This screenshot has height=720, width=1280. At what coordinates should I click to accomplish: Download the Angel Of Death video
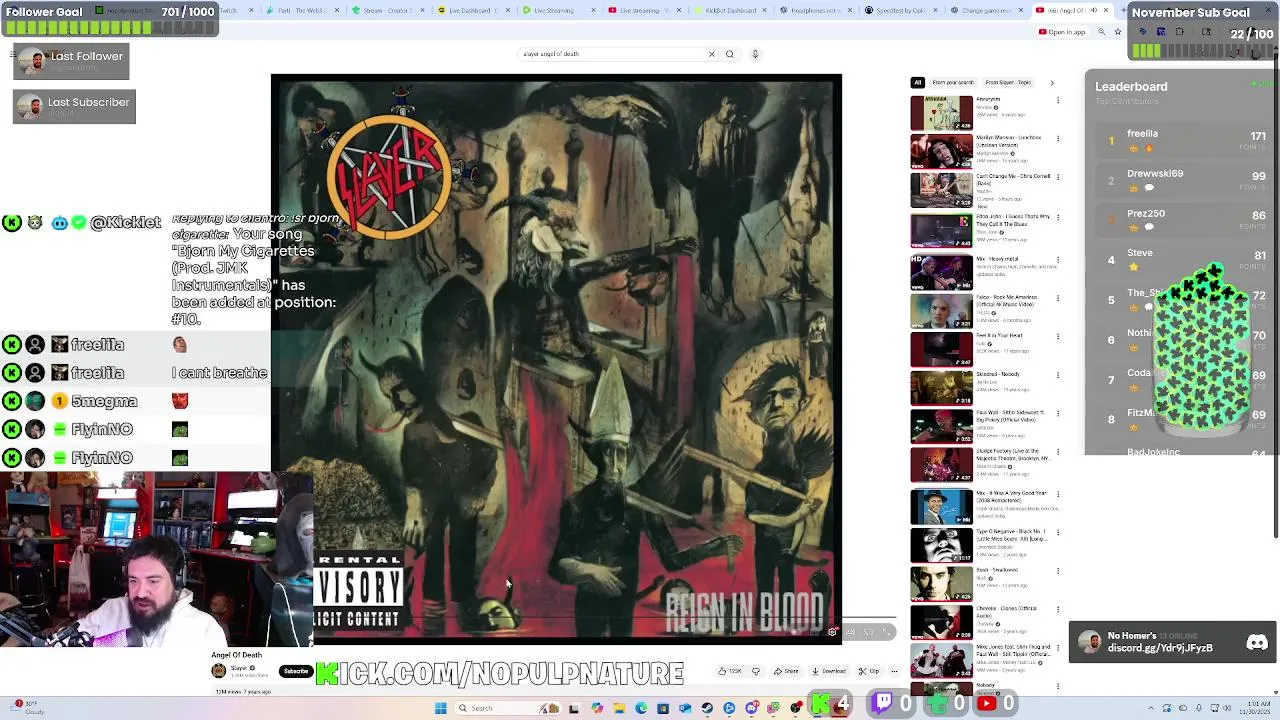(x=829, y=671)
